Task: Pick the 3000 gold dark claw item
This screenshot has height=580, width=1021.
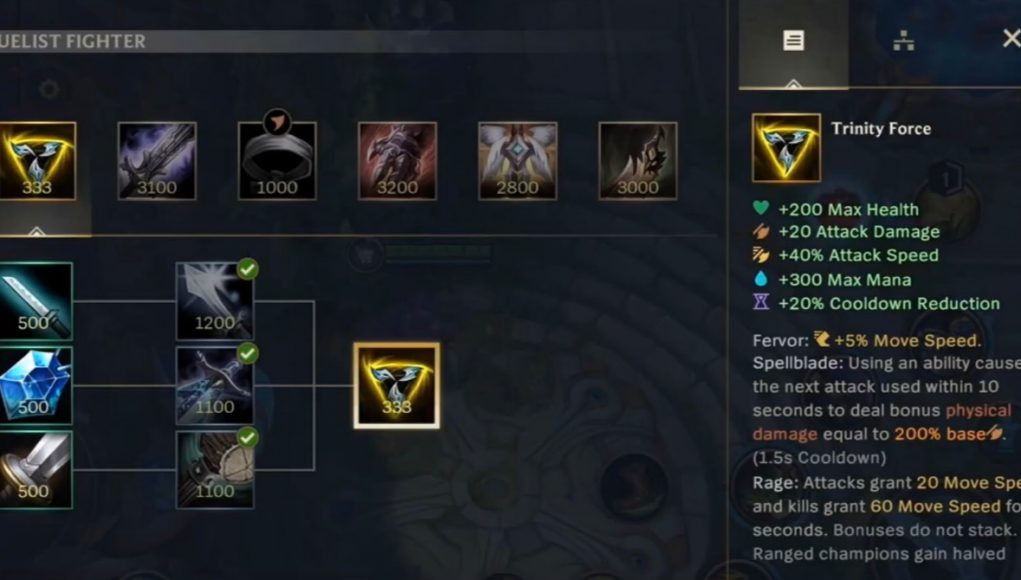Action: tap(637, 161)
